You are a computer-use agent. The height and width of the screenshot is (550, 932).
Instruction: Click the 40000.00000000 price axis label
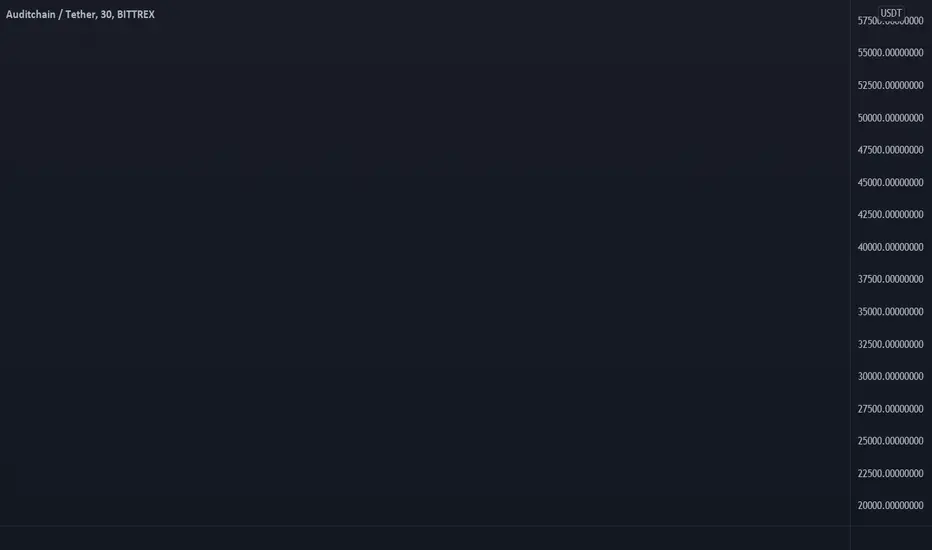point(890,247)
